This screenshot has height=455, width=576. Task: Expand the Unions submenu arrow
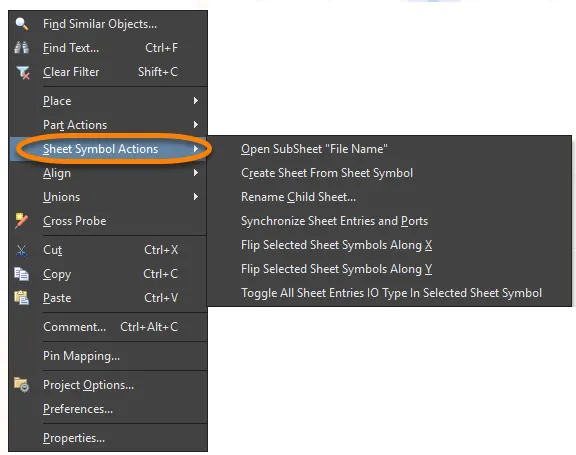pos(196,197)
